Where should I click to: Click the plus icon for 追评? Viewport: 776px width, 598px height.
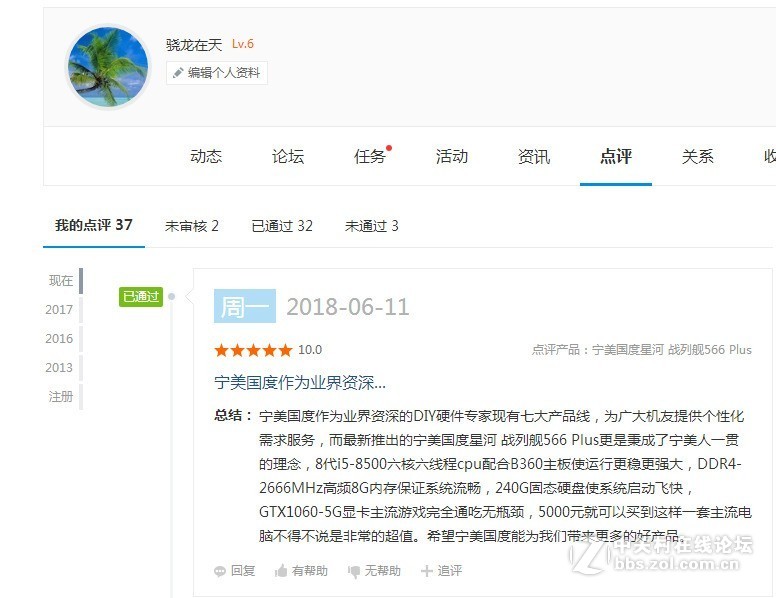pyautogui.click(x=427, y=571)
